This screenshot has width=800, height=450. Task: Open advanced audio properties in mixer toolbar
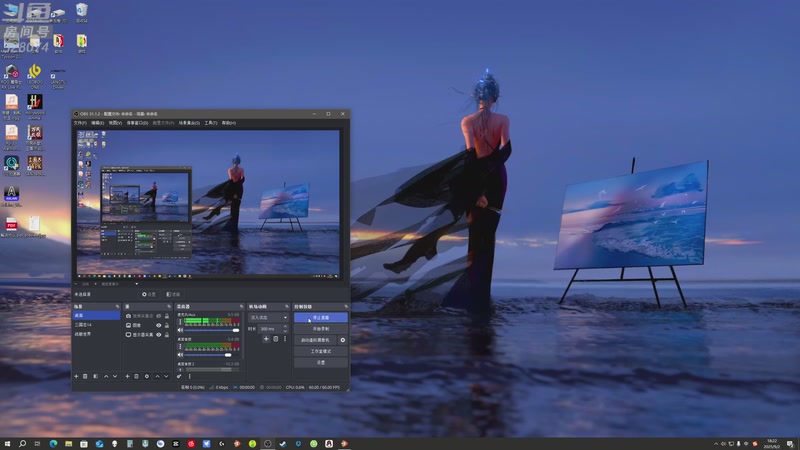click(x=179, y=377)
